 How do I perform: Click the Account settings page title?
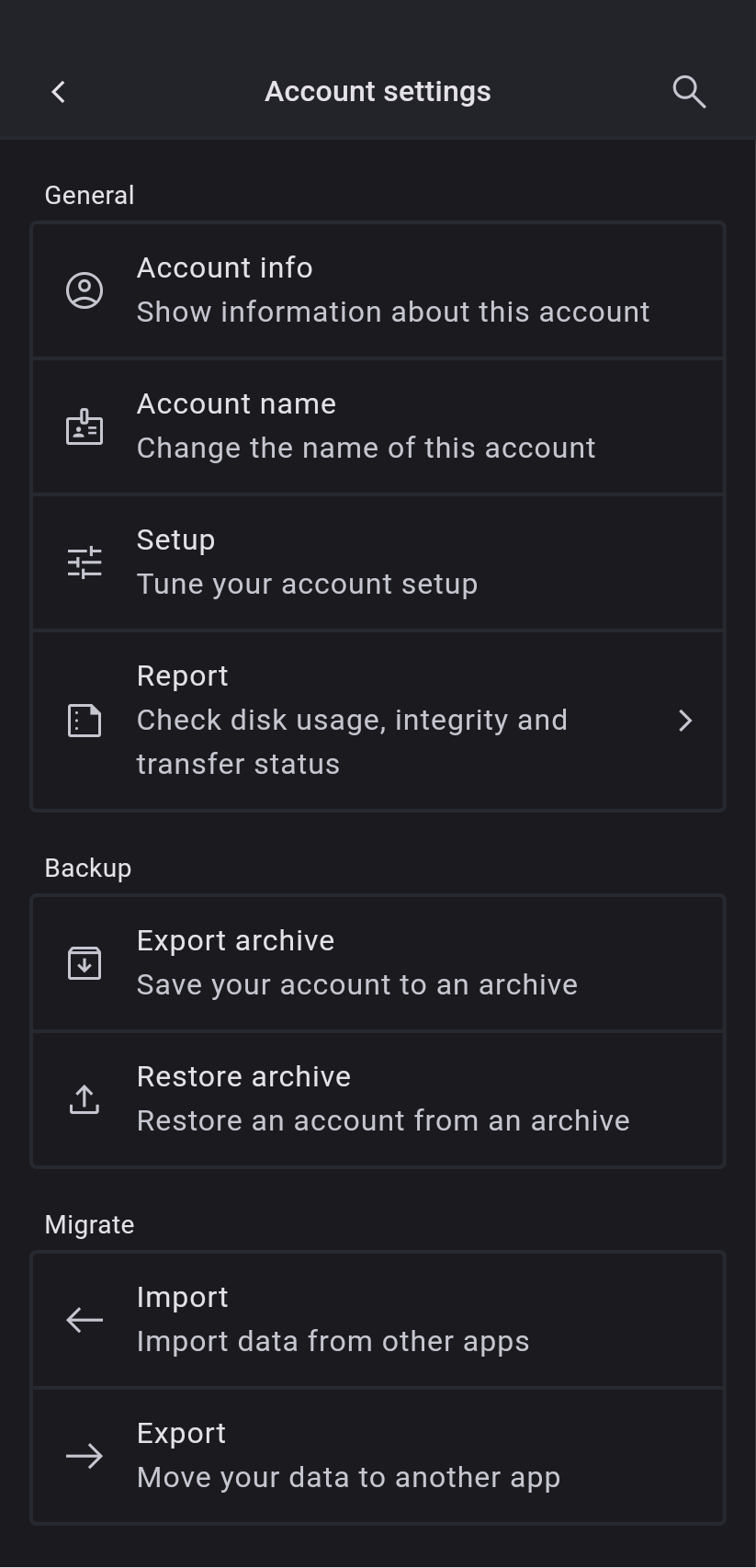(x=378, y=92)
